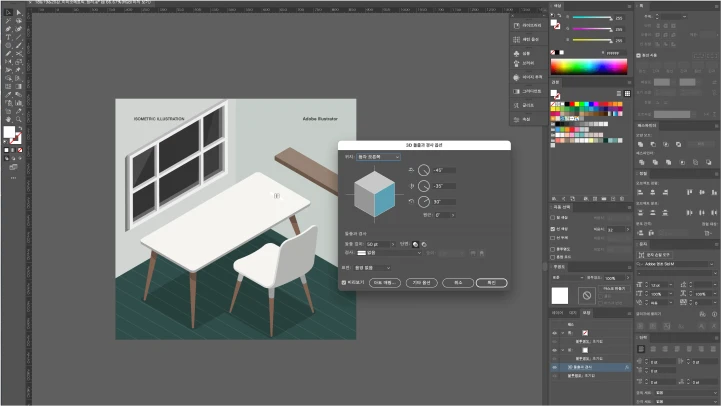Open the Perspective angle slider arrow
Screen dimensions: 721x406
coord(453,215)
